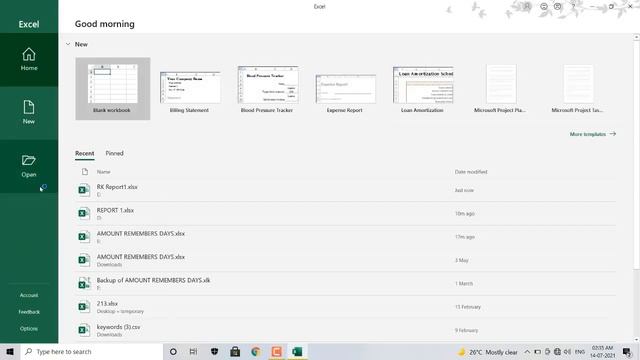
Task: Click the file icon next to REPORT 1.xlsx
Action: pos(84,213)
